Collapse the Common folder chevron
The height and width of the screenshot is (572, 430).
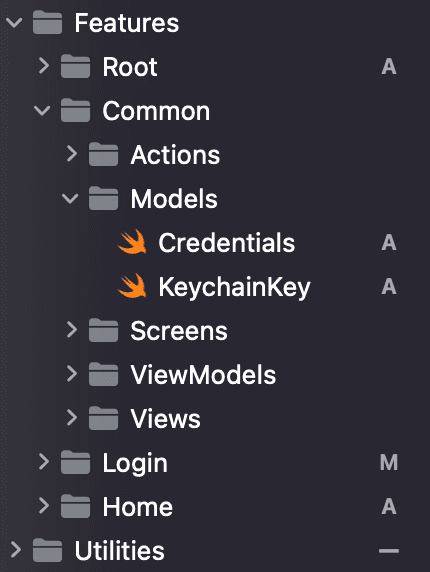point(42,111)
